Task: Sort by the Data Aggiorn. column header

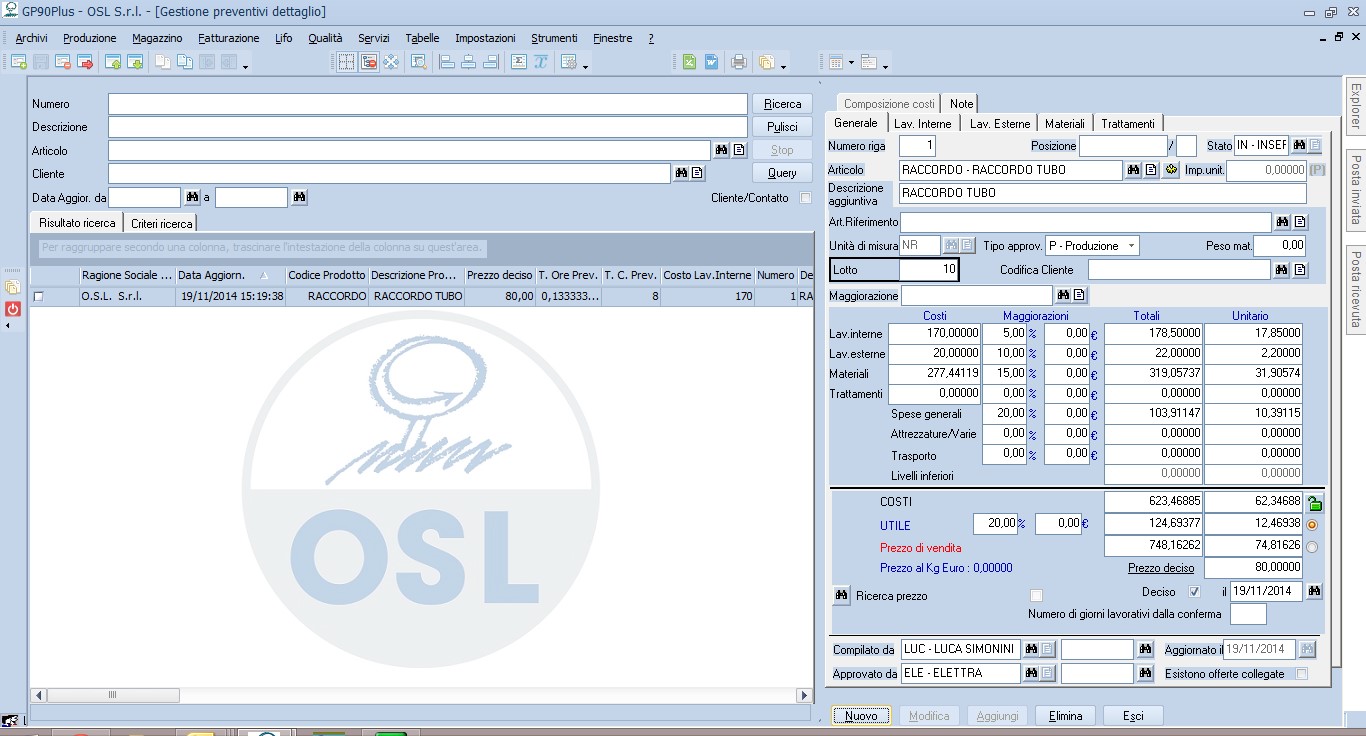Action: 230,275
